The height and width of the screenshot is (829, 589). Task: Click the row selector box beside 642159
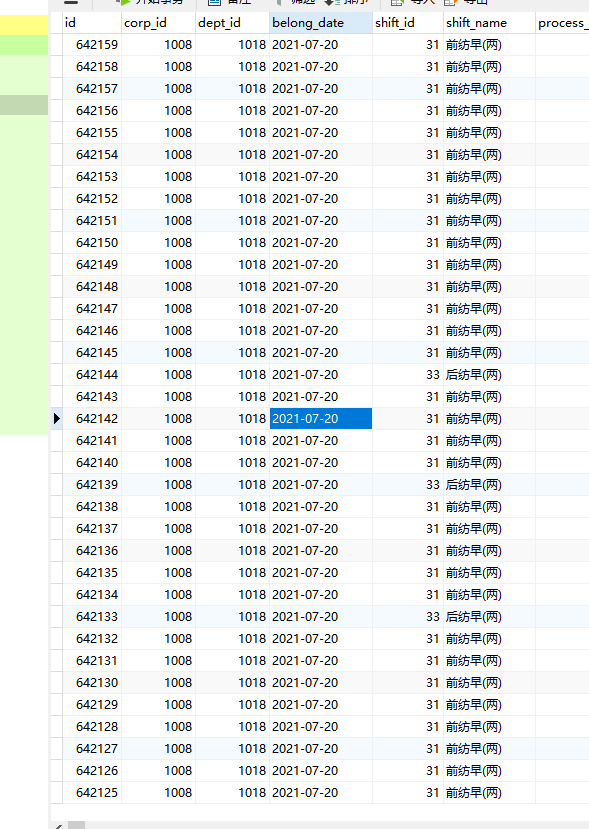coord(57,45)
